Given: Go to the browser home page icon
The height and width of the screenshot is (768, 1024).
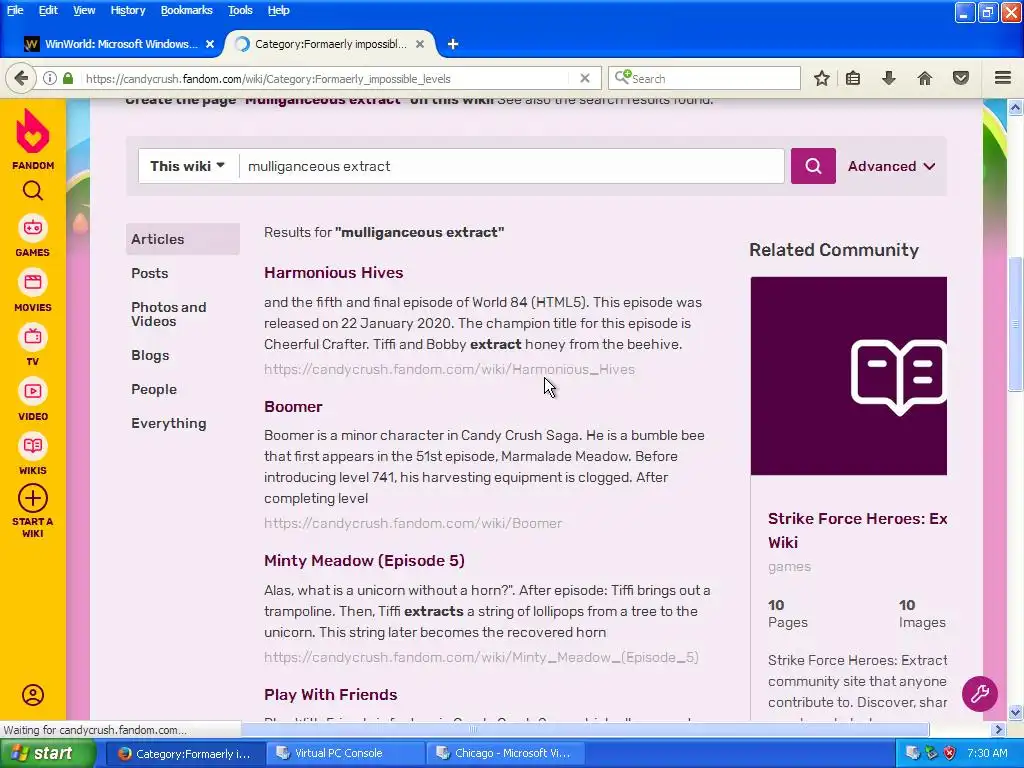Looking at the screenshot, I should click(925, 78).
